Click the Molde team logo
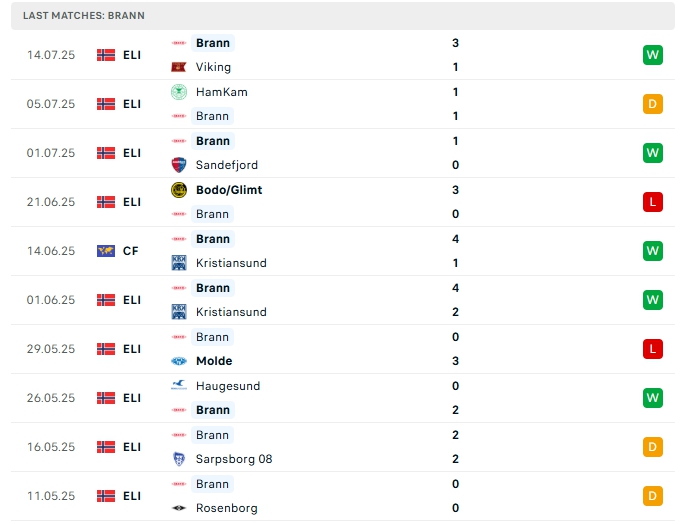682x524 pixels. point(179,361)
